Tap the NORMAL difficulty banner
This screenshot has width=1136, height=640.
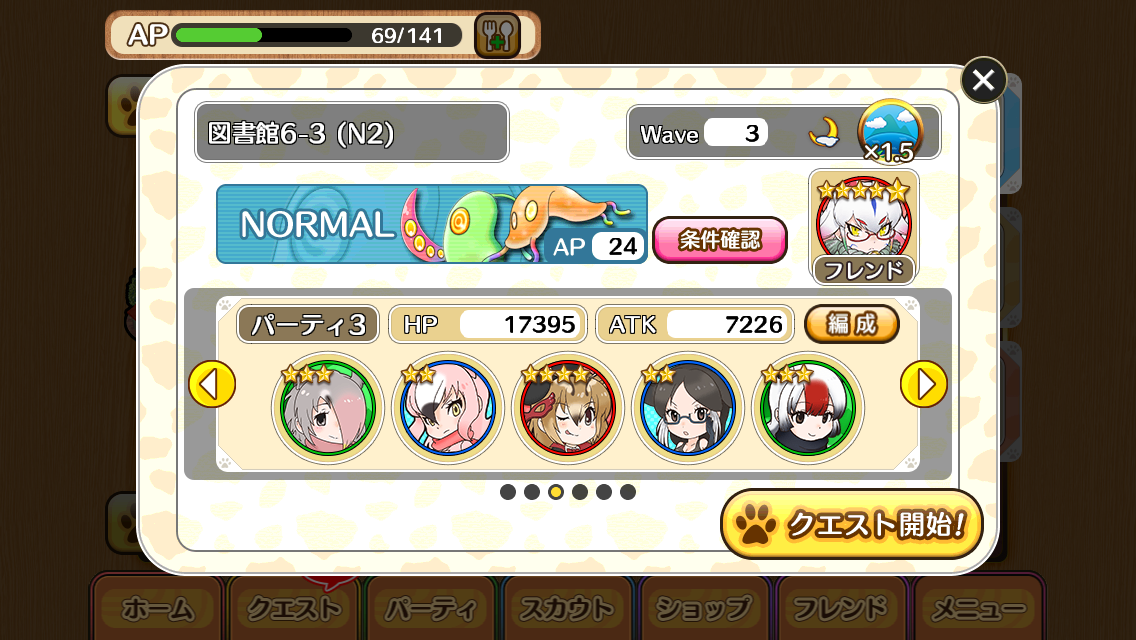432,224
